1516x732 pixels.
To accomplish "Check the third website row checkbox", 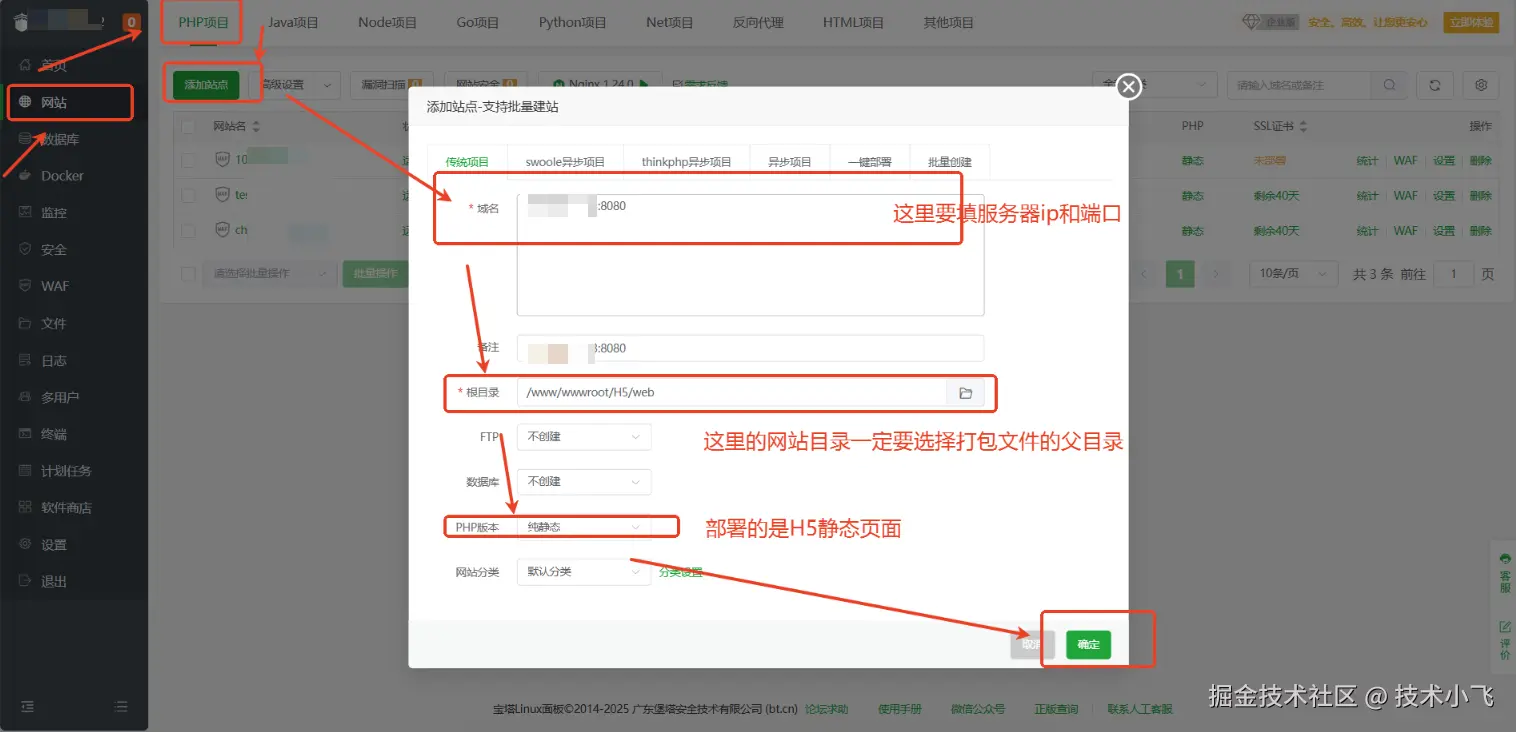I will coord(188,230).
